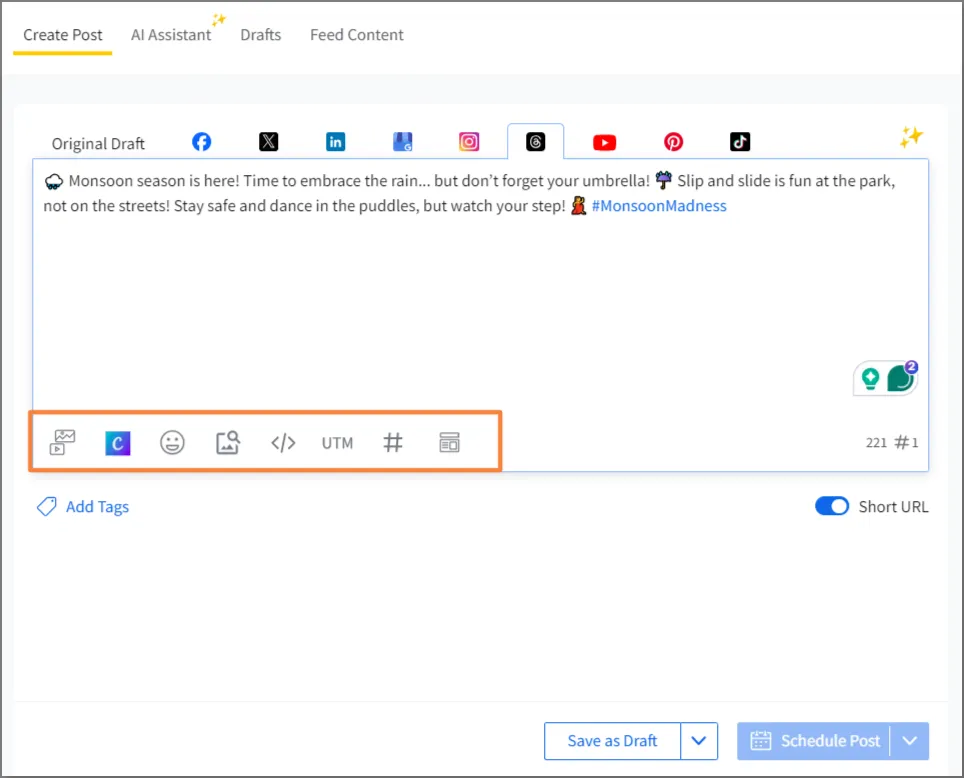Select the Instagram platform tab
Screen dimensions: 964x778
click(x=469, y=141)
